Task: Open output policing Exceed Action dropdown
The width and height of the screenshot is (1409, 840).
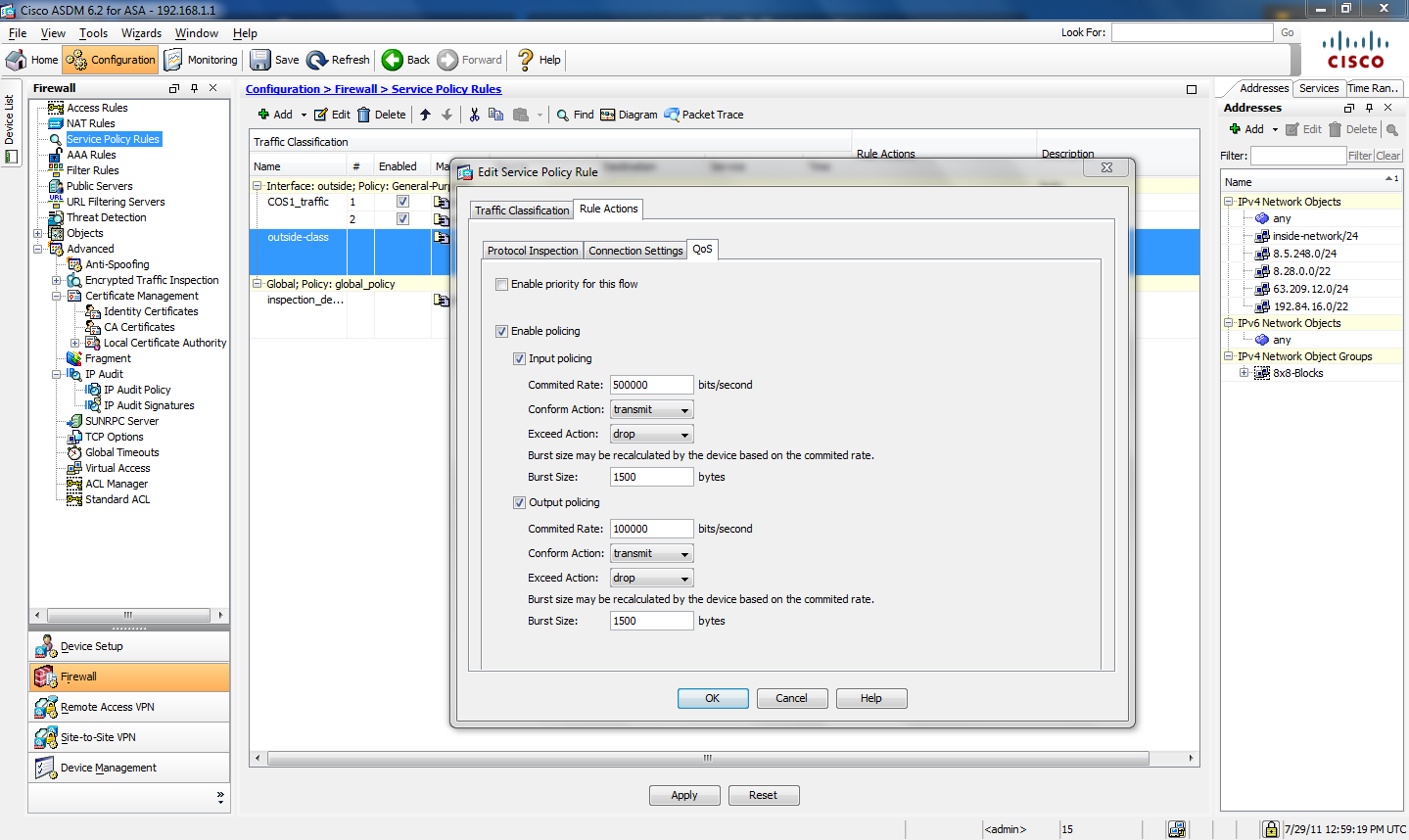Action: coord(652,578)
